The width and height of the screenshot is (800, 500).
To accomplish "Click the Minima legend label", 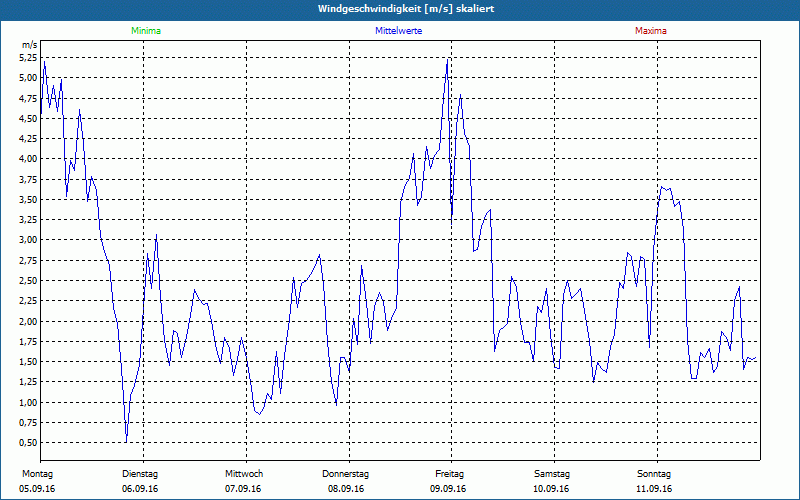I will click(146, 31).
